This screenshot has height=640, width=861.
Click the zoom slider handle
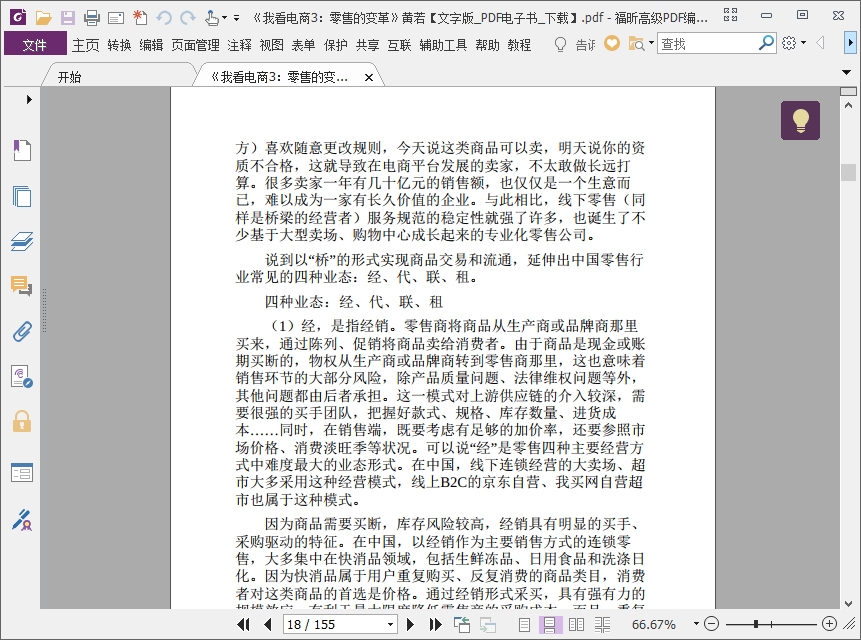click(756, 624)
